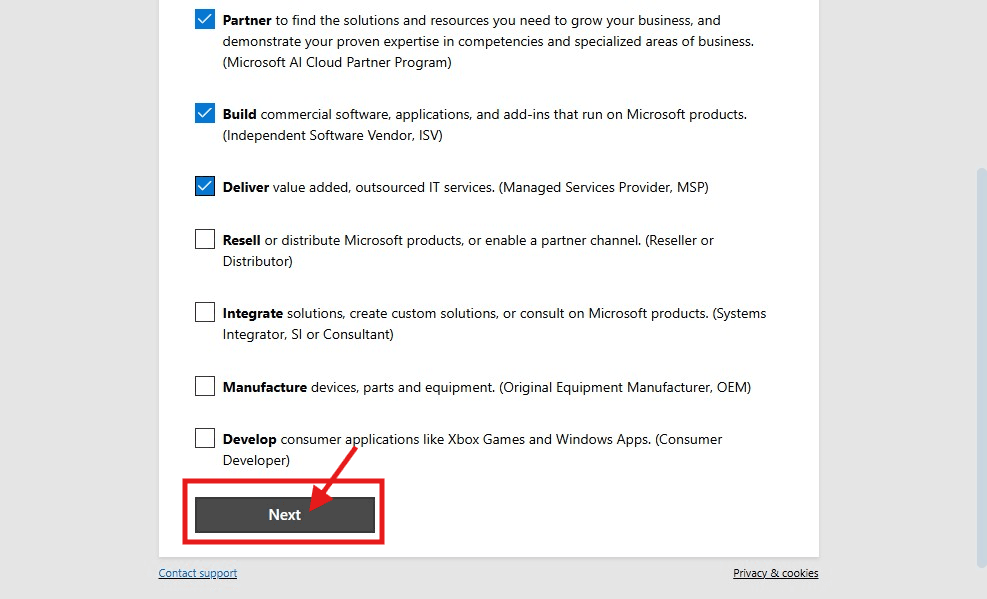This screenshot has width=987, height=599.
Task: Click the Microsoft AI Cloud Partner Program text
Action: pos(337,62)
